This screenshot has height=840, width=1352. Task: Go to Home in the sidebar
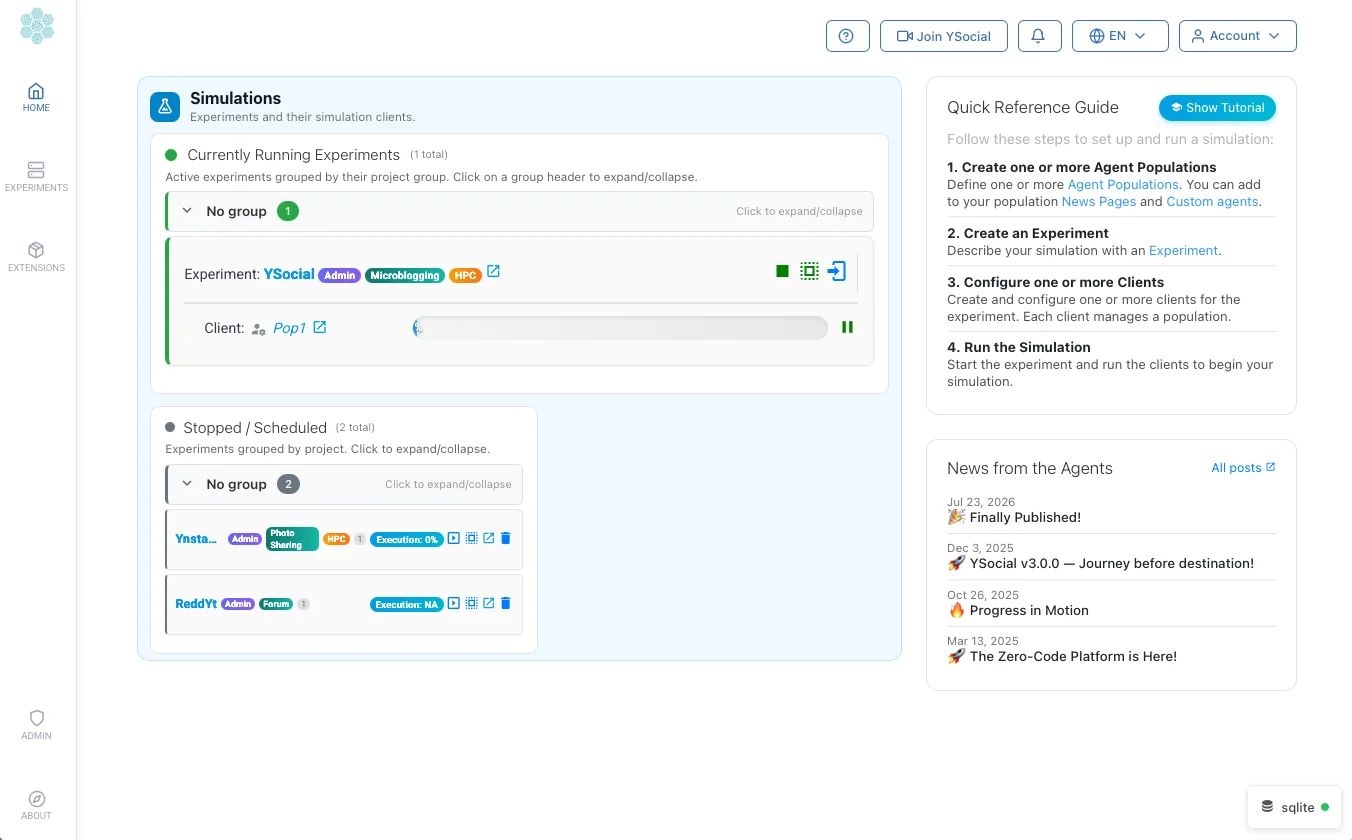pyautogui.click(x=36, y=97)
